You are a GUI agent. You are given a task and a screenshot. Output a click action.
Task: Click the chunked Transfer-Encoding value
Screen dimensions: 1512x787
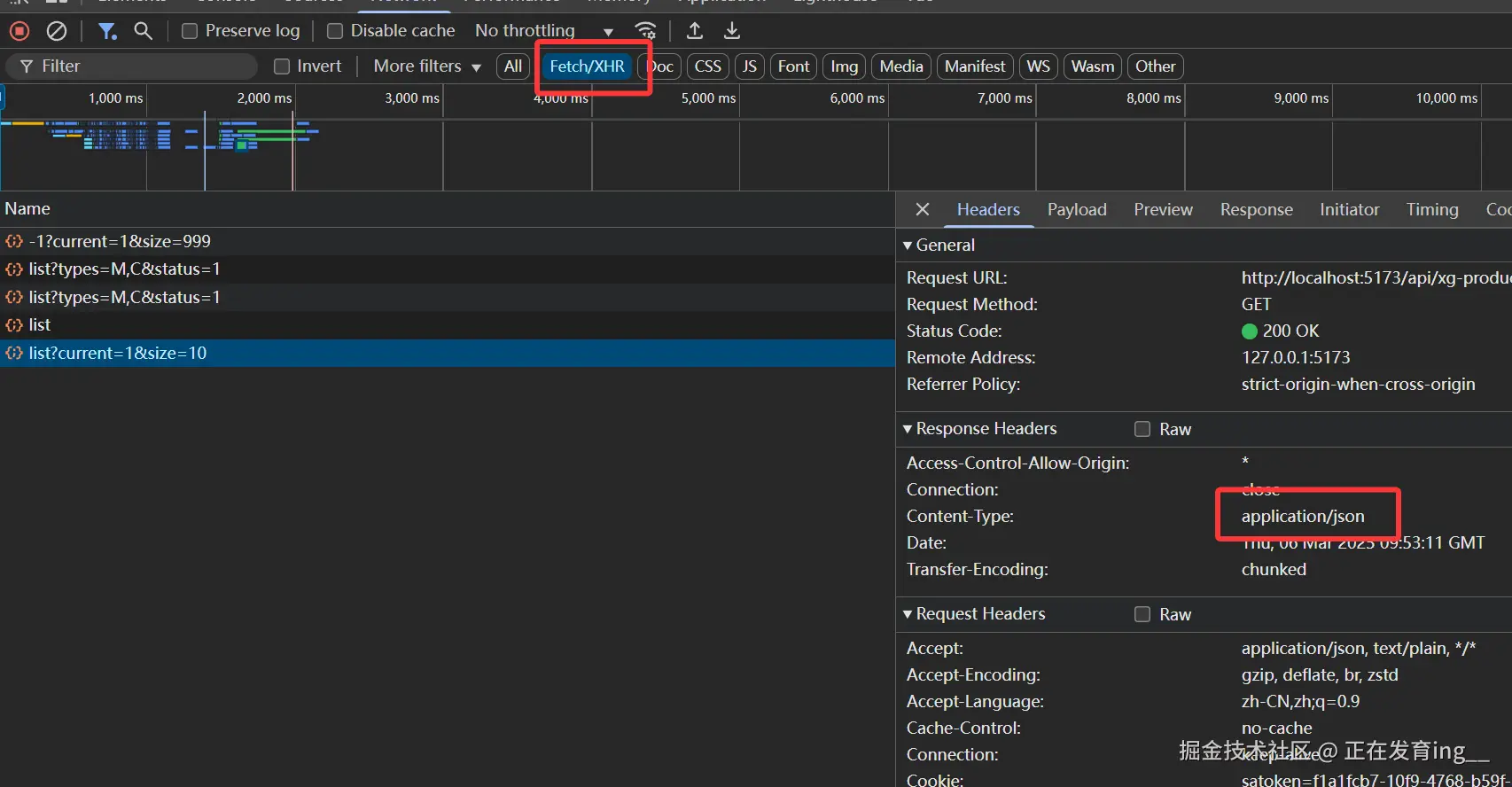click(1274, 569)
